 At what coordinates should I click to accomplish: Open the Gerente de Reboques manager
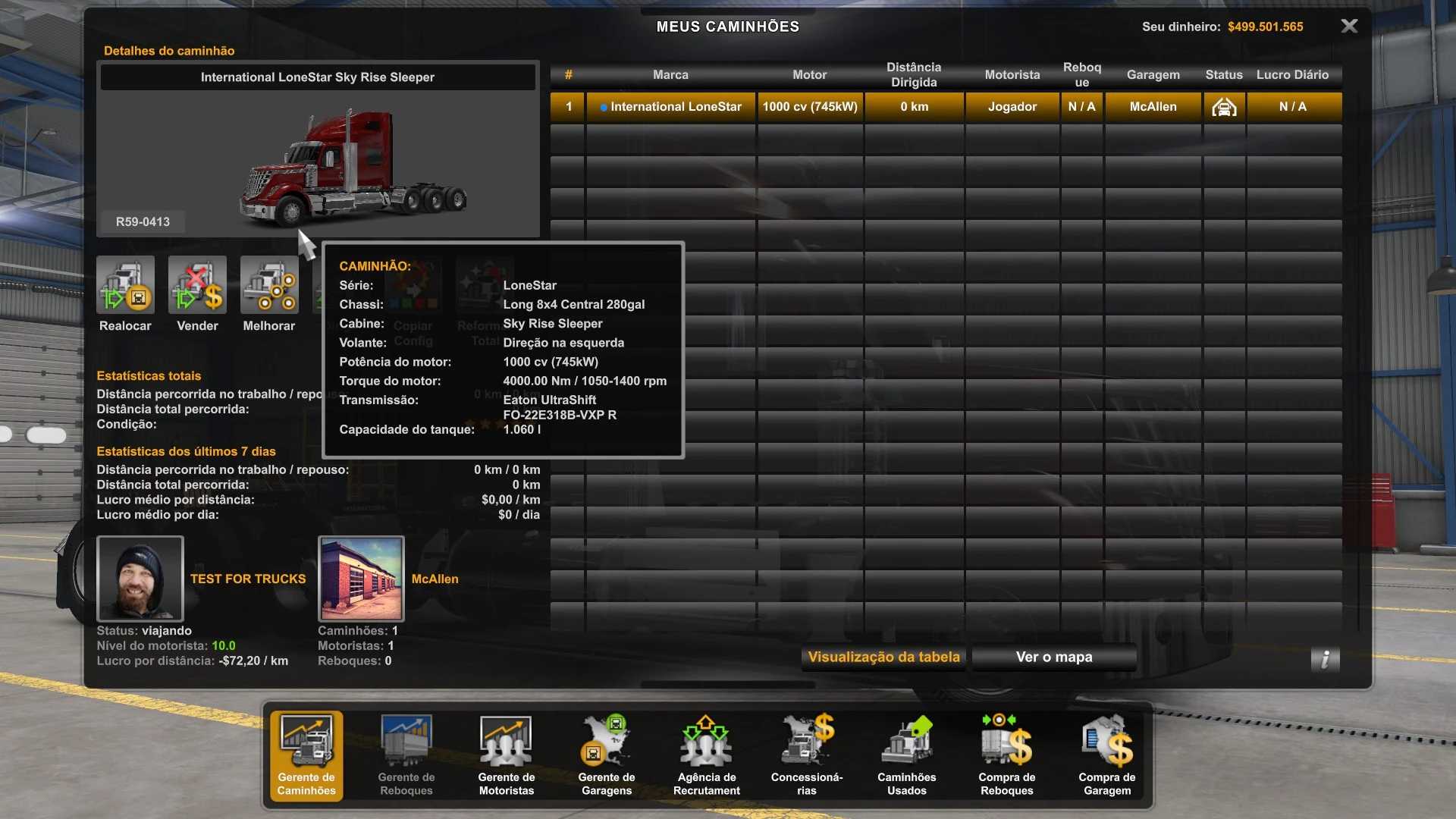(406, 755)
